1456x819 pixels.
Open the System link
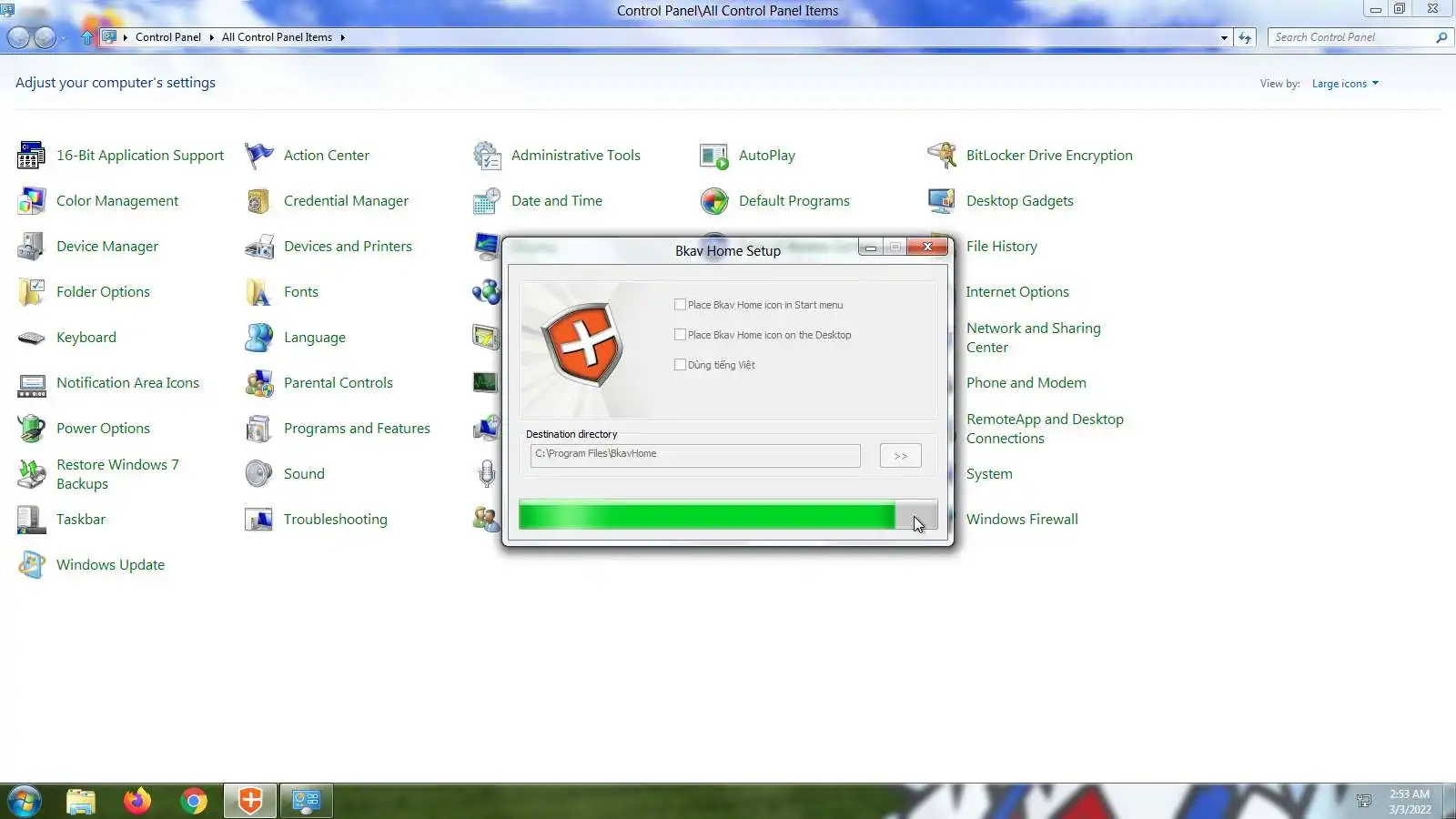pyautogui.click(x=989, y=474)
